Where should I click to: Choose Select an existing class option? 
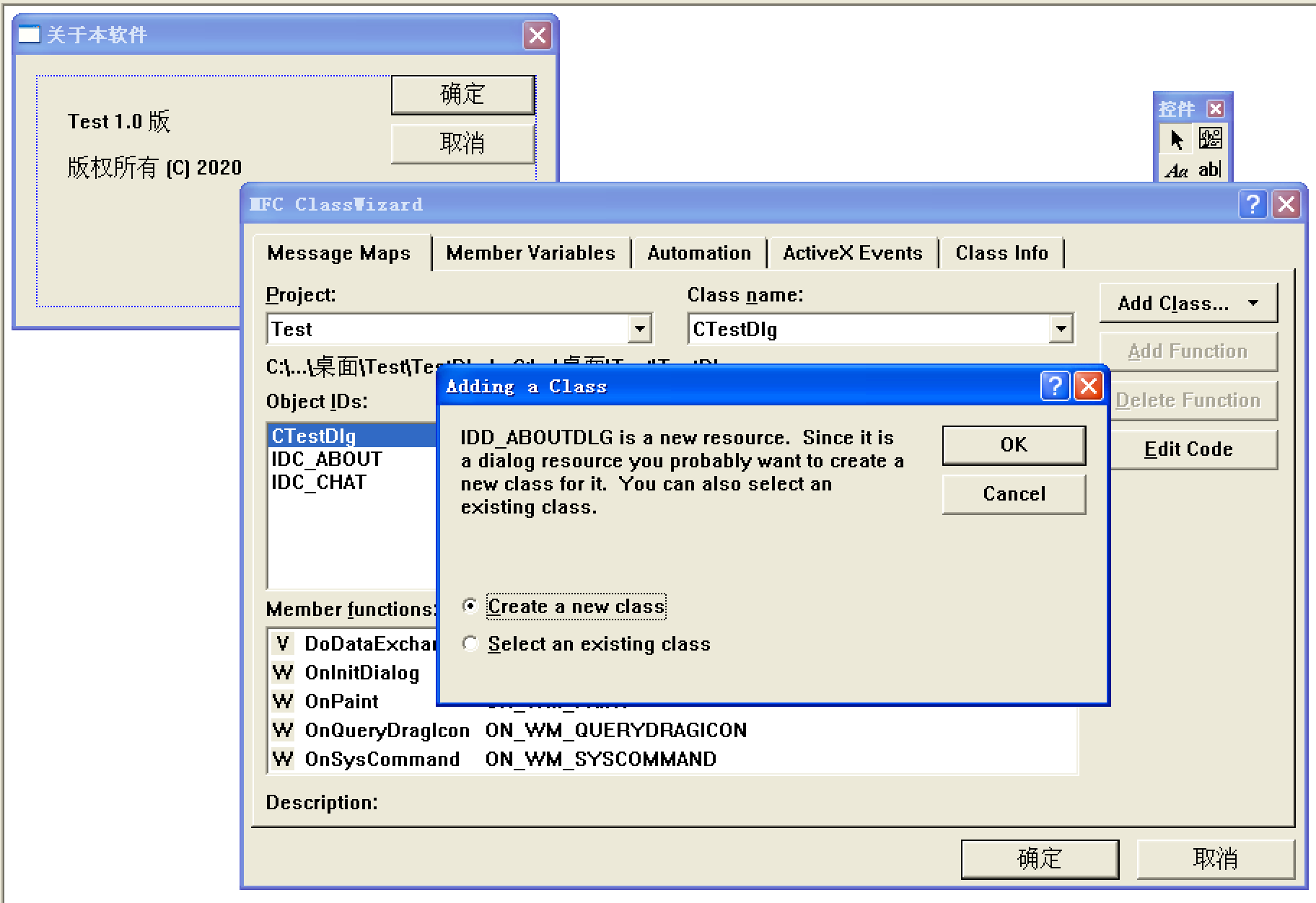pyautogui.click(x=470, y=643)
